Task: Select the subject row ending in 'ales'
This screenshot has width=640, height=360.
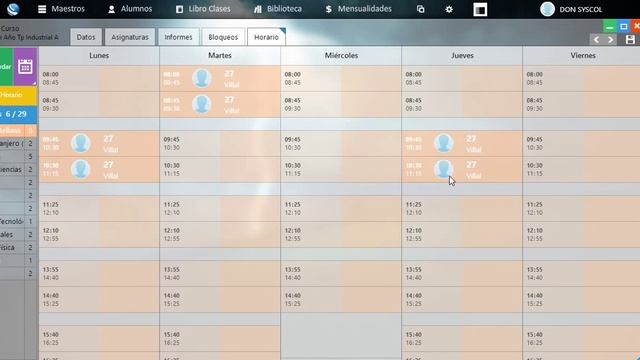Action: click(x=18, y=234)
